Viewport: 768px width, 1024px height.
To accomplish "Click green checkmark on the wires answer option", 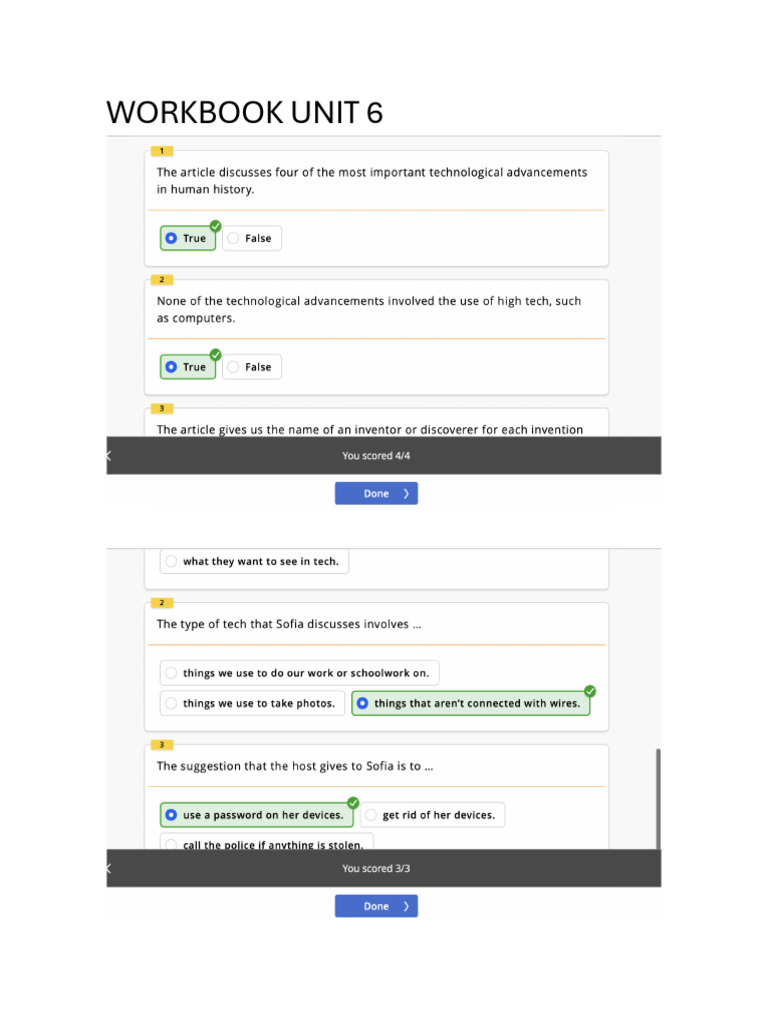I will coord(590,691).
